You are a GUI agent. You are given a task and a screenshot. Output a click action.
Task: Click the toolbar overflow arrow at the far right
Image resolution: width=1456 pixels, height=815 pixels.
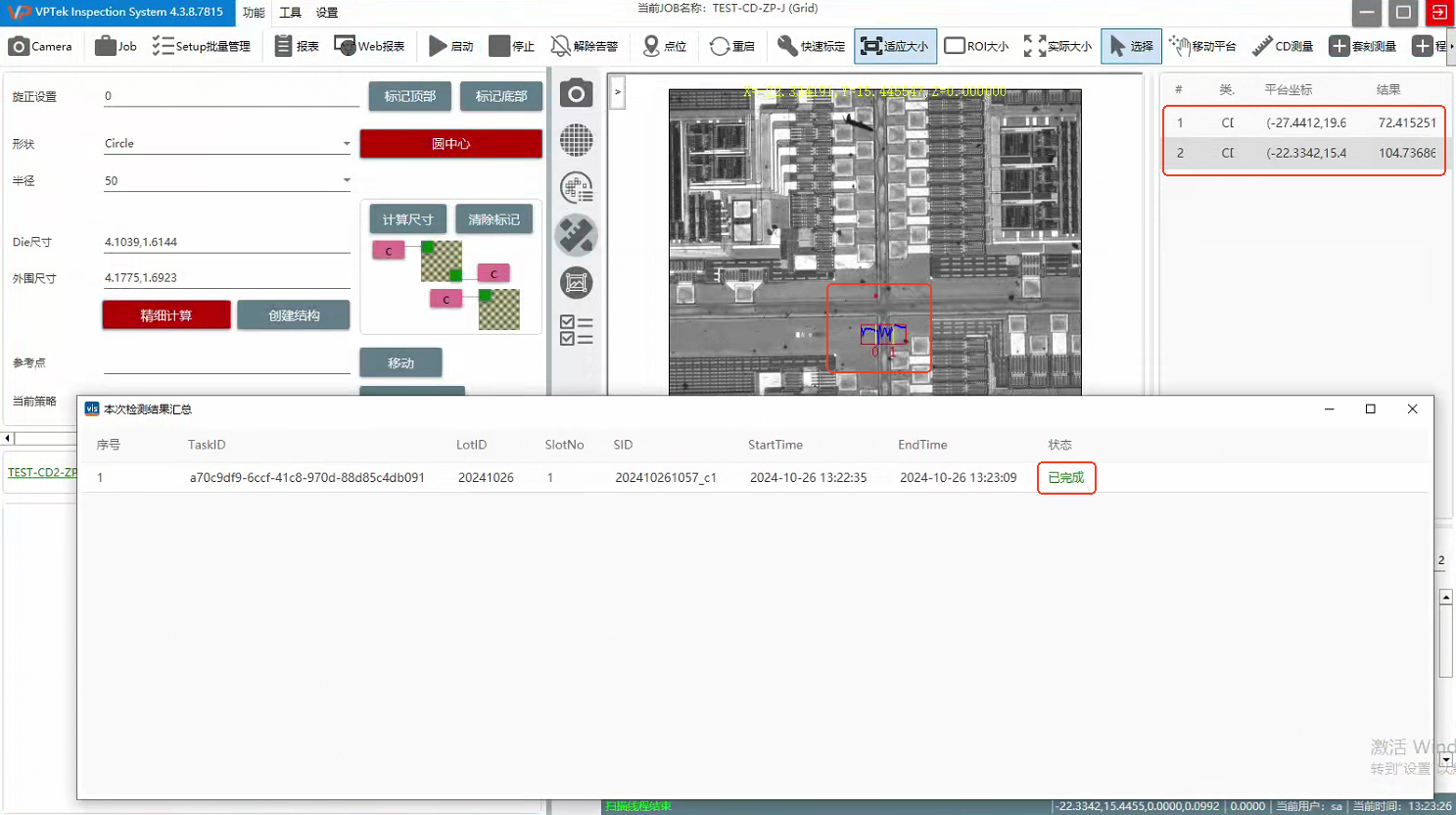point(1451,46)
